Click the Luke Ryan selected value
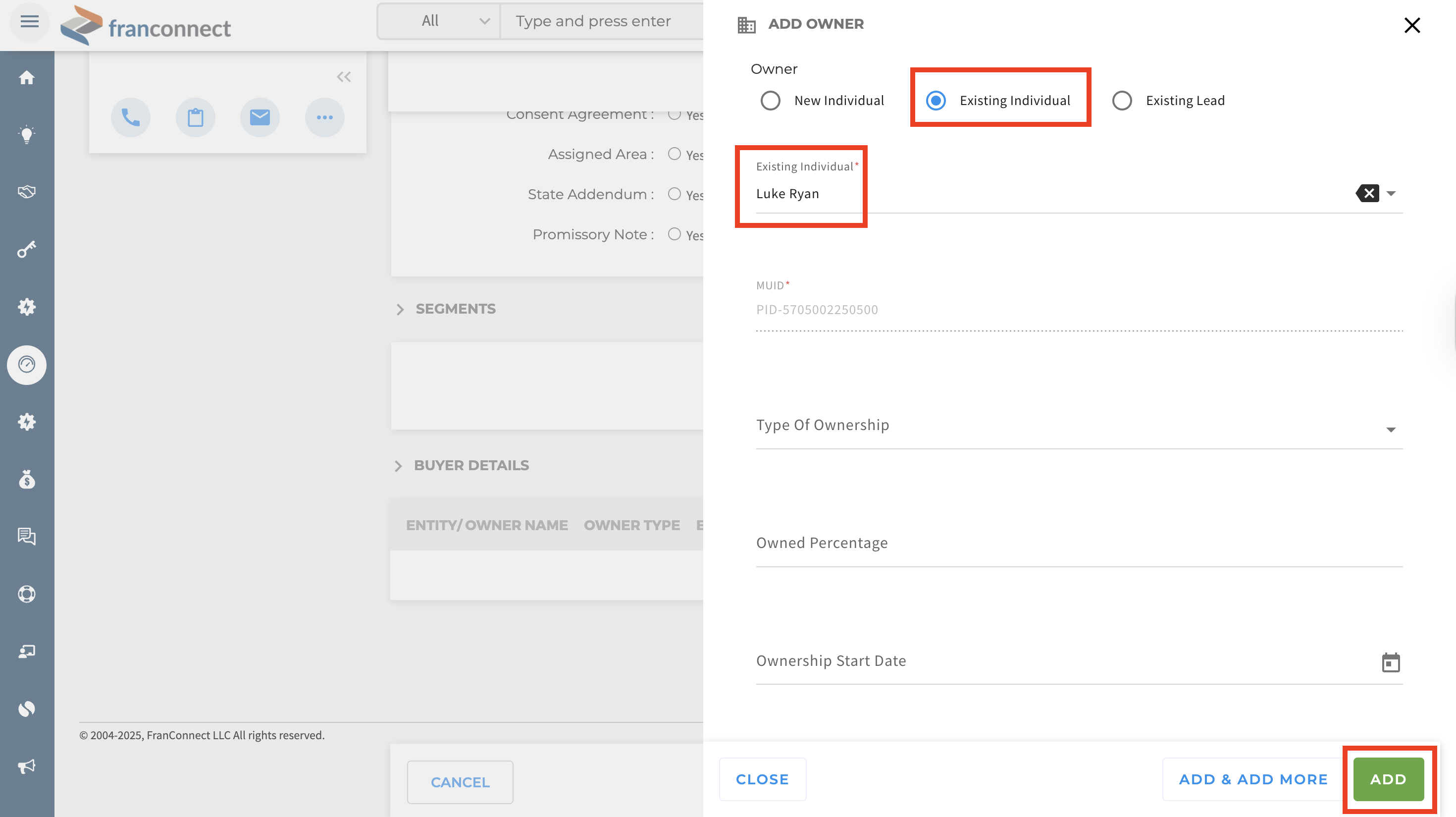The width and height of the screenshot is (1456, 817). click(x=787, y=194)
